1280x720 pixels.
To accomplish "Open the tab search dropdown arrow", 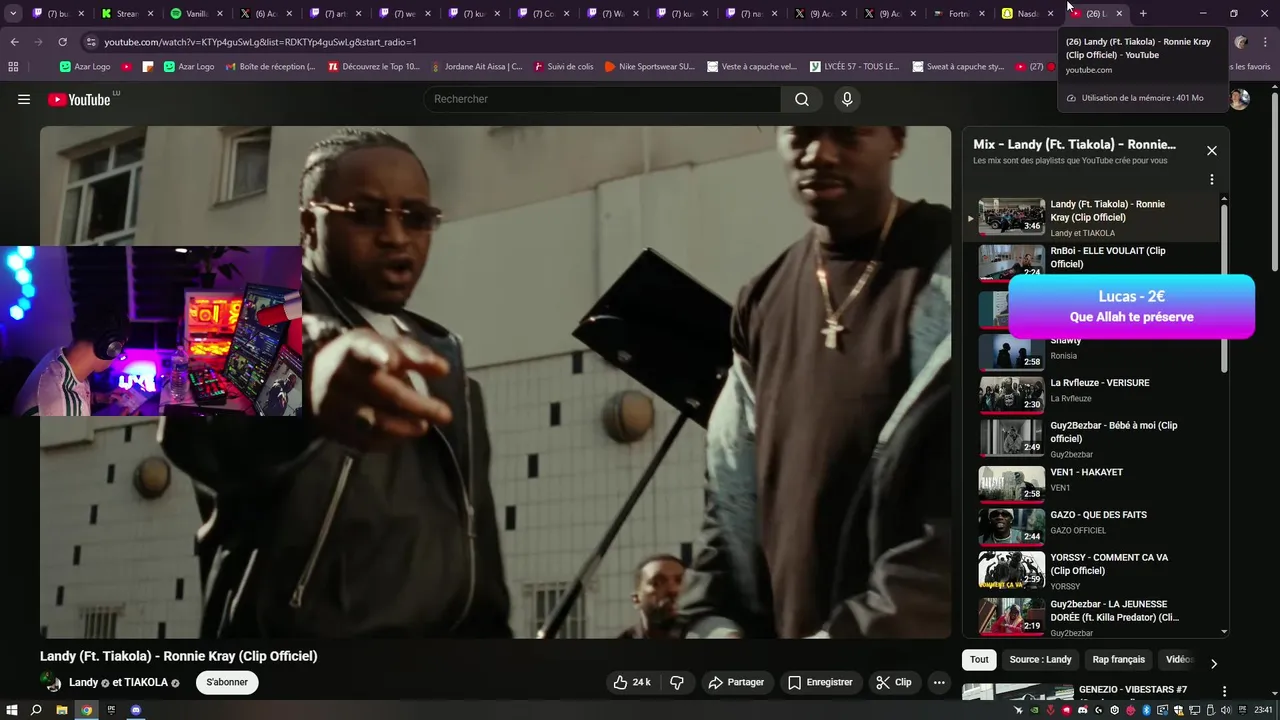I will 13,14.
